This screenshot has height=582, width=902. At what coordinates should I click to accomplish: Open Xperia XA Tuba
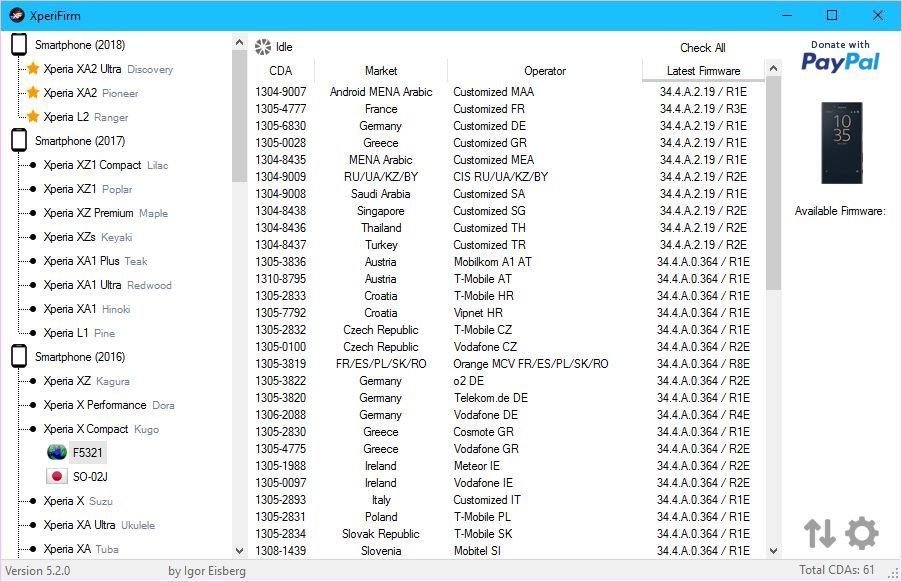[81, 549]
